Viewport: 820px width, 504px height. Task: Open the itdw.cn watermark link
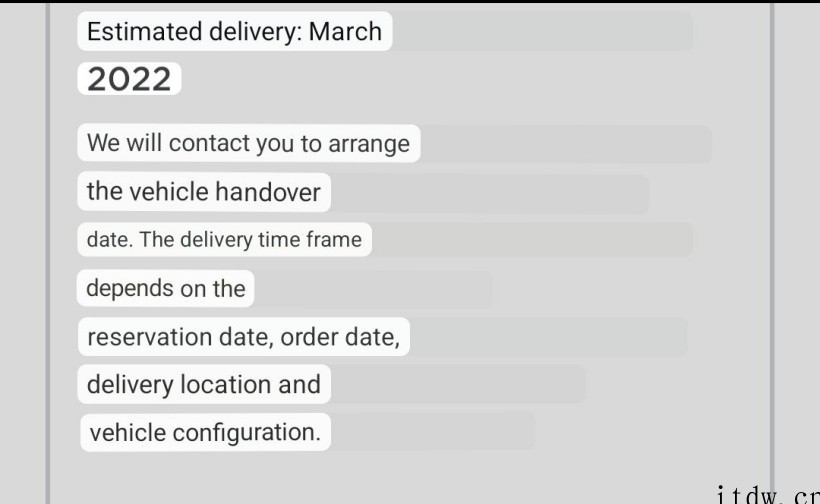768,494
